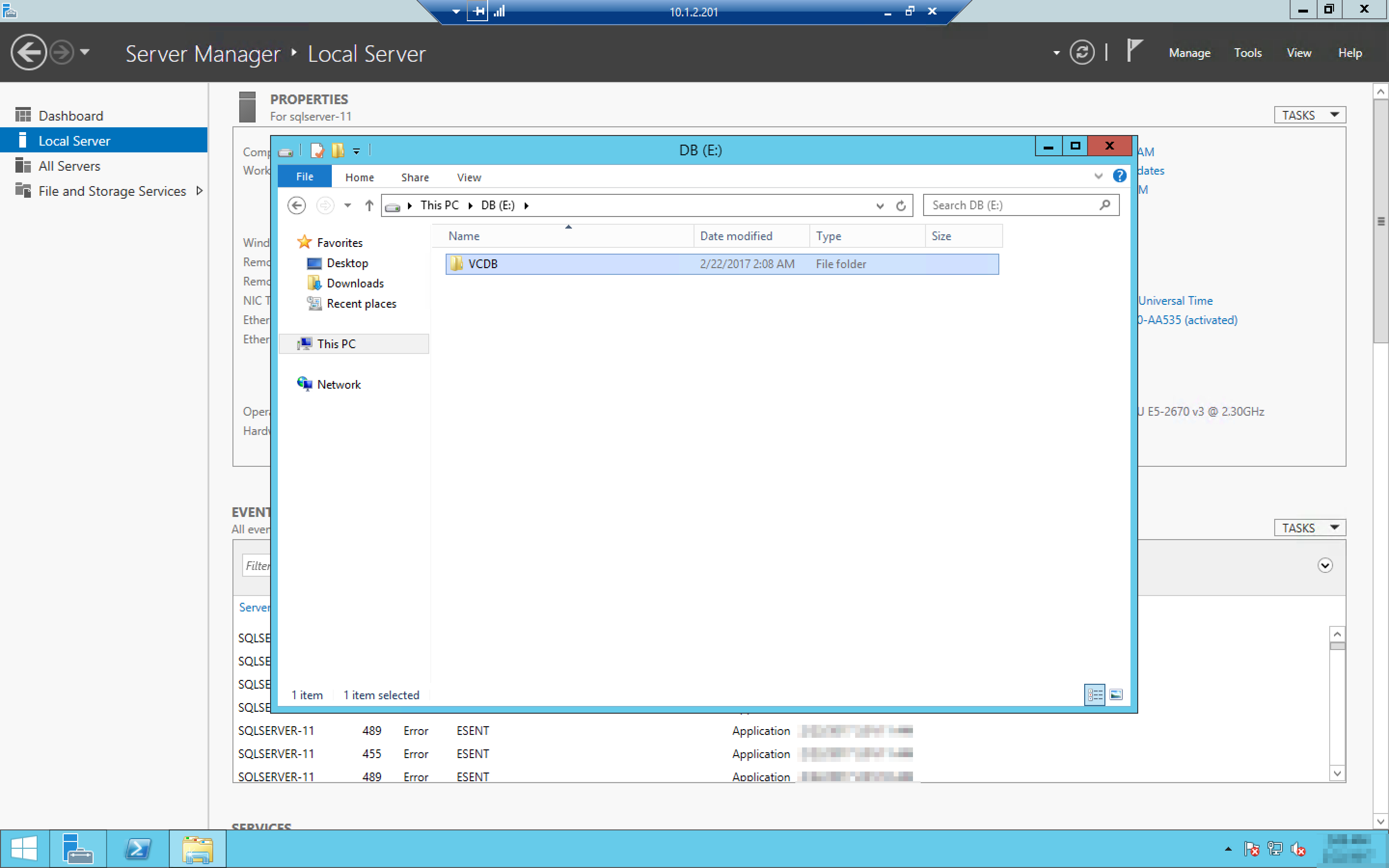Screen dimensions: 1389x868
Task: Open the Tools menu
Action: (x=1247, y=53)
